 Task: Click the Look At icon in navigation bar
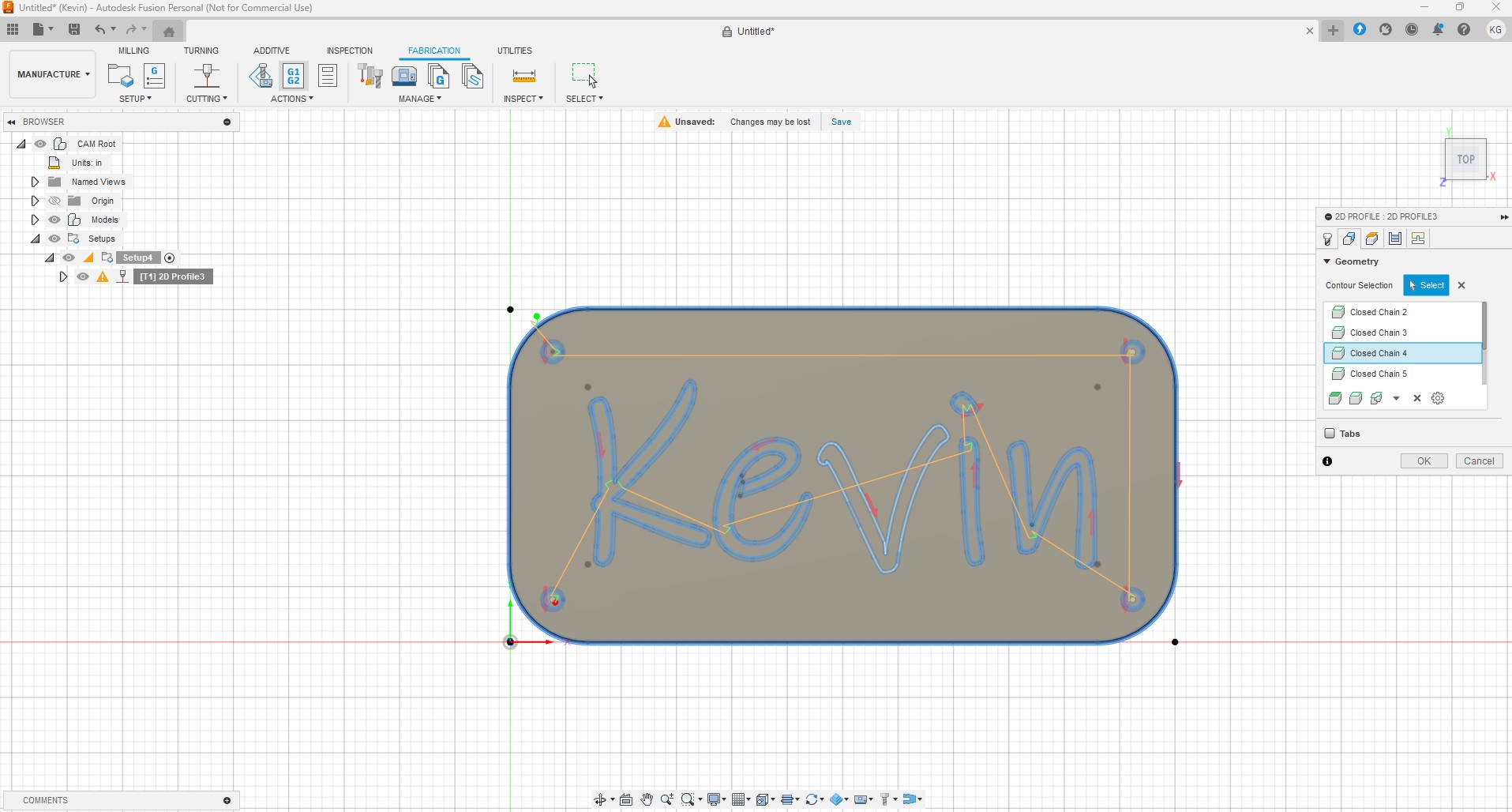(x=626, y=799)
